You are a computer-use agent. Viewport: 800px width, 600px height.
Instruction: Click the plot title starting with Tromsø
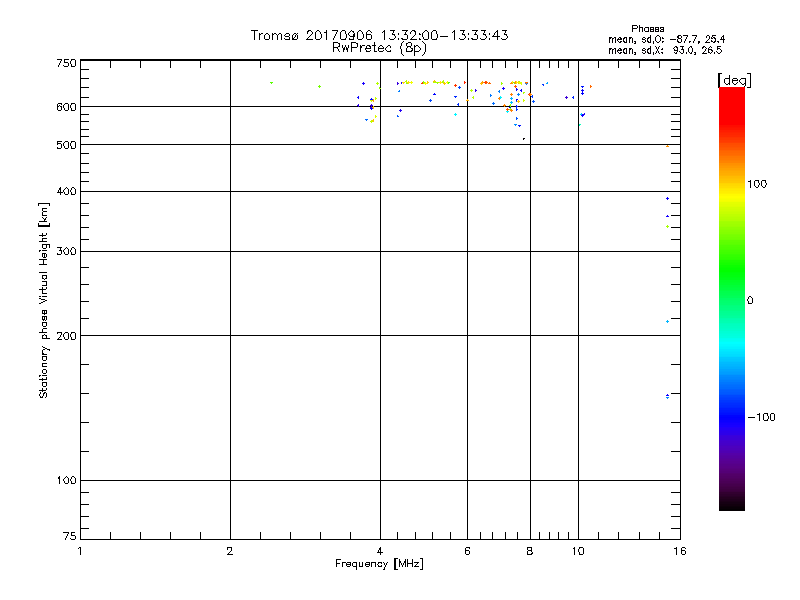tap(379, 35)
